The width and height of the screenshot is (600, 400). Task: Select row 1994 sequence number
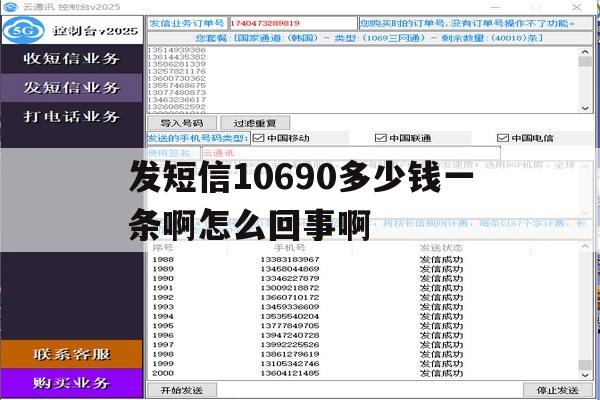[163, 316]
